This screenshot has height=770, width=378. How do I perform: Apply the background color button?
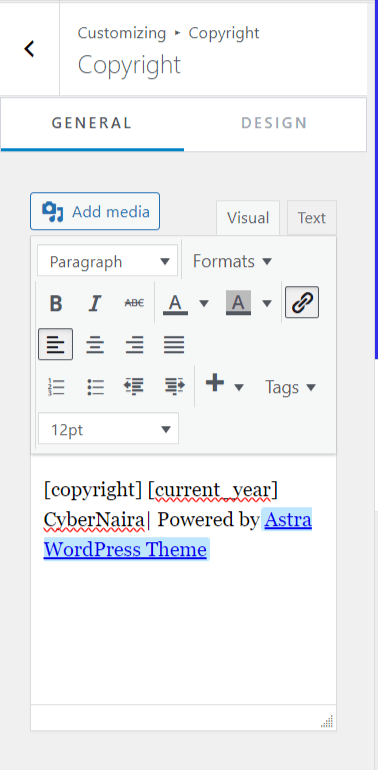pyautogui.click(x=238, y=303)
